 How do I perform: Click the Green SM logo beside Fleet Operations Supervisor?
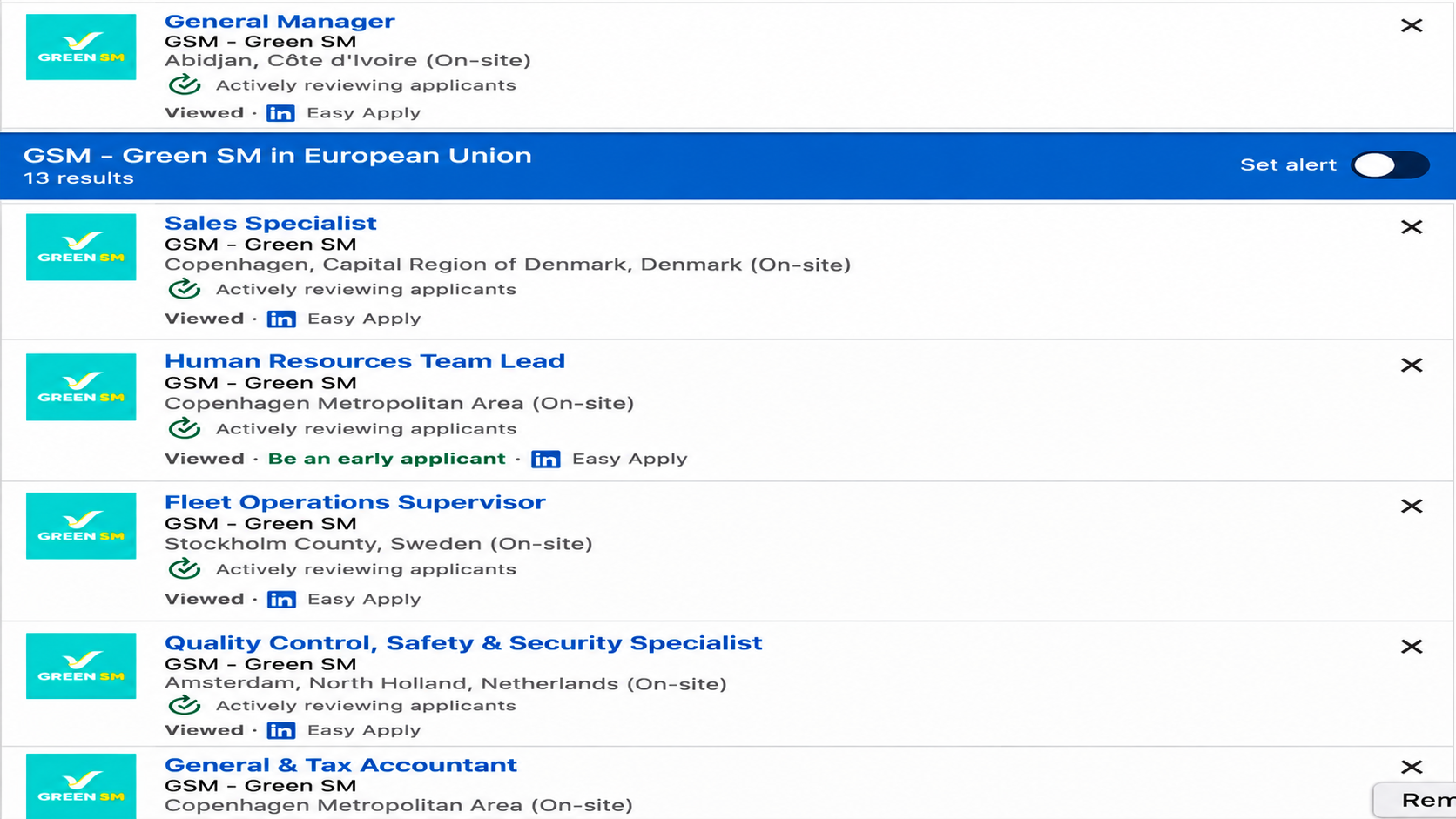81,526
